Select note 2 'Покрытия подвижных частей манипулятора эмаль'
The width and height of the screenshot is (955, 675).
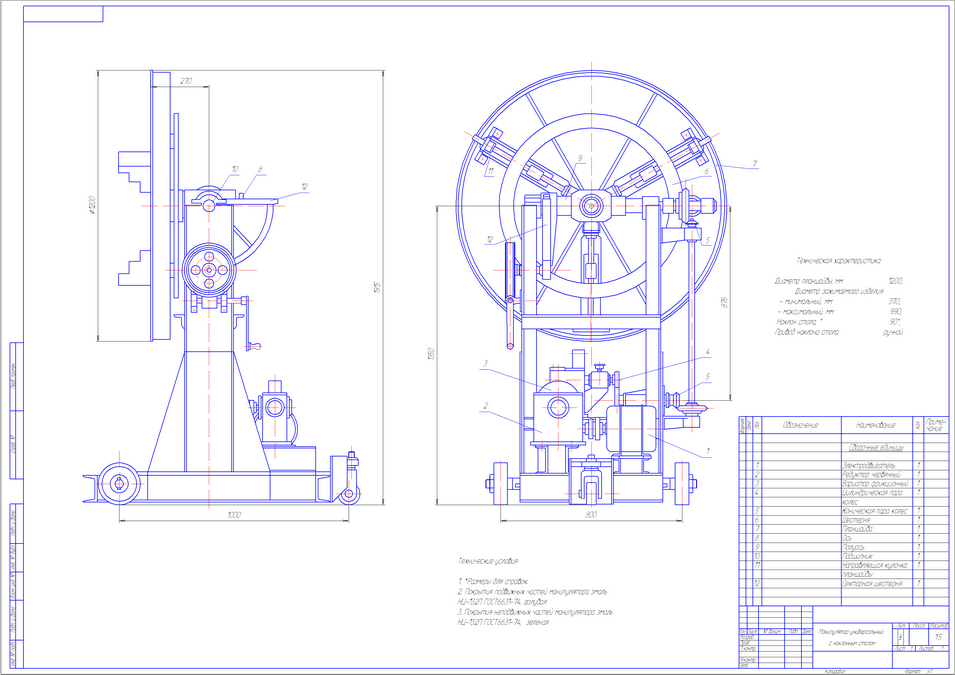tap(532, 592)
